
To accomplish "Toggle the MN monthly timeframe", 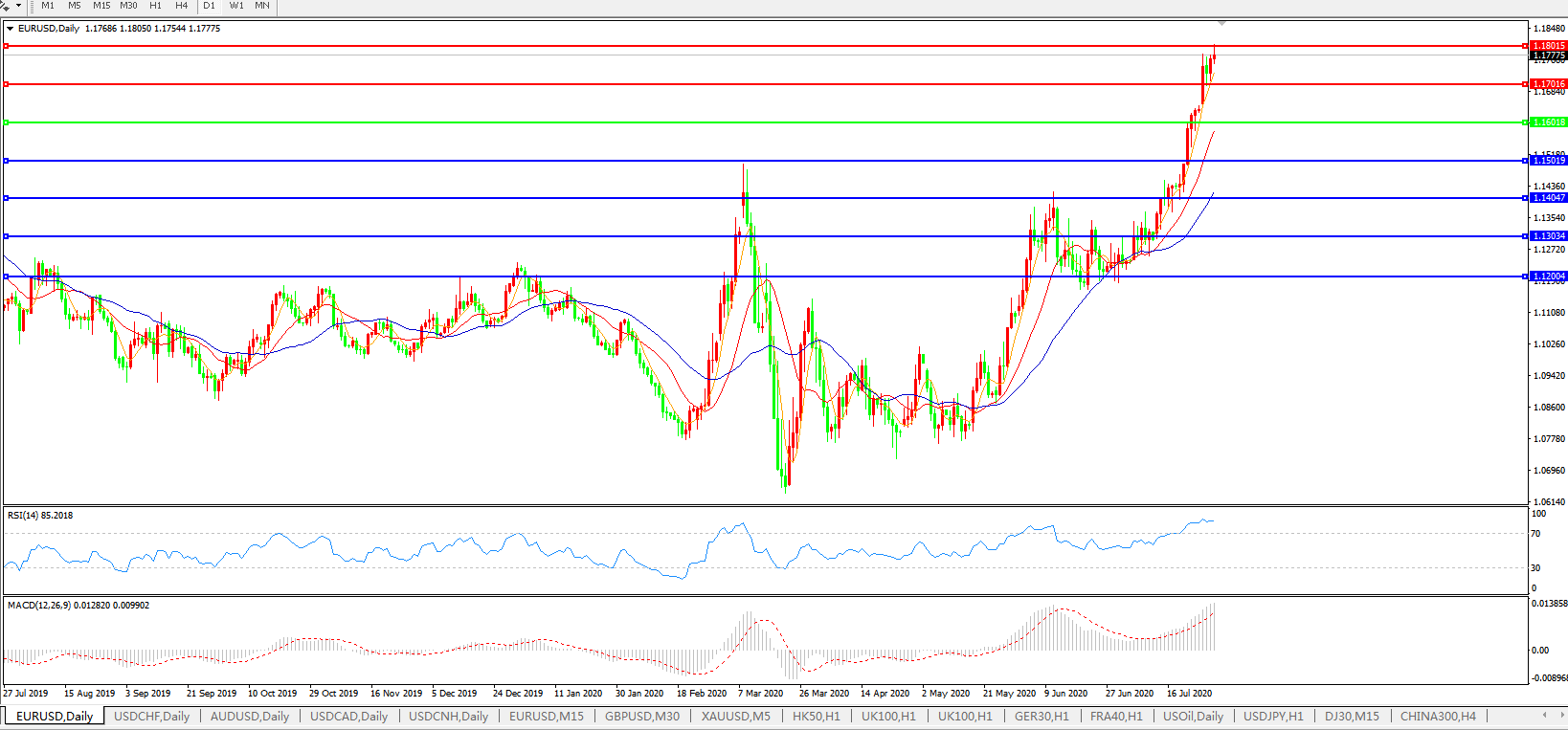I will 262,6.
